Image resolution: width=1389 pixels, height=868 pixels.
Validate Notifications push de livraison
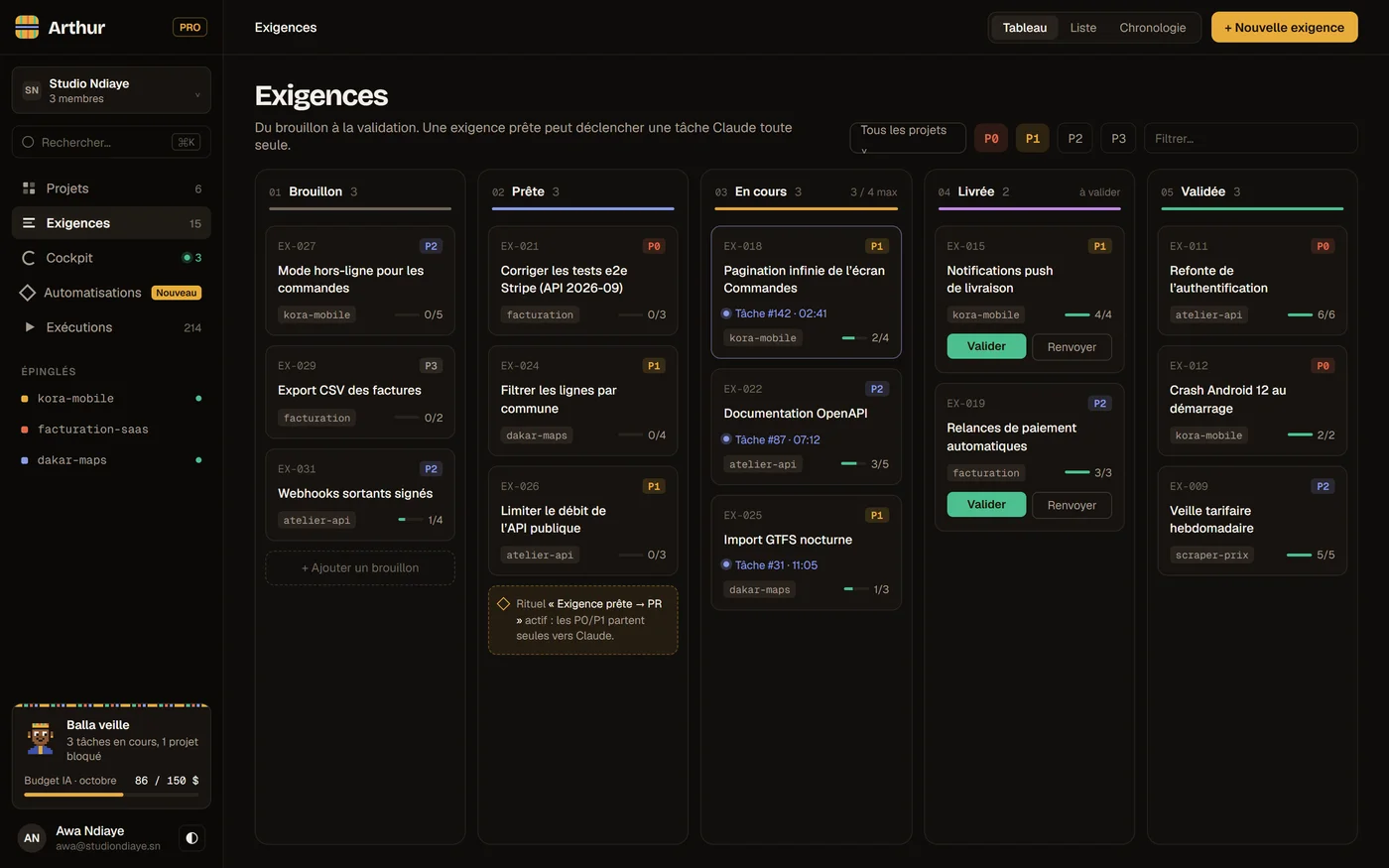[986, 346]
